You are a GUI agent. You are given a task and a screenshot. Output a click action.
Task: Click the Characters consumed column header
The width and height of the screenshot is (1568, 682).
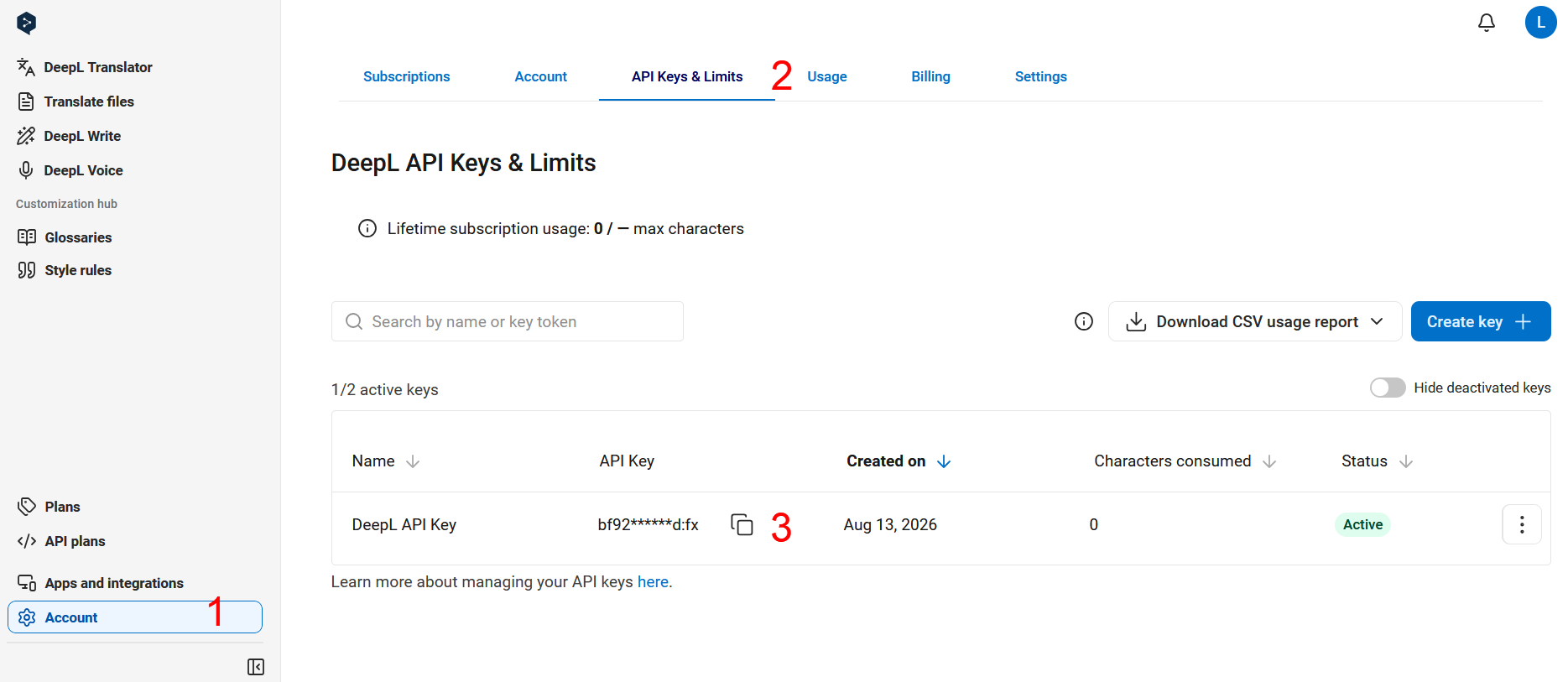(1172, 461)
